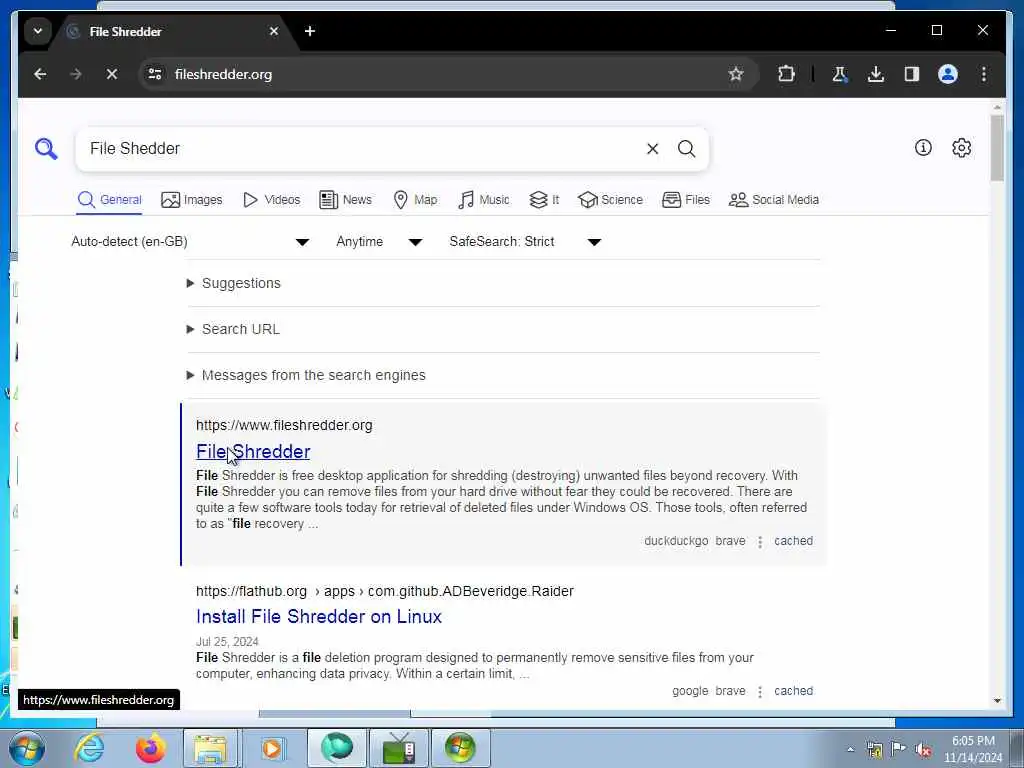The height and width of the screenshot is (768, 1024).
Task: Toggle the side panel icon
Action: (x=912, y=74)
